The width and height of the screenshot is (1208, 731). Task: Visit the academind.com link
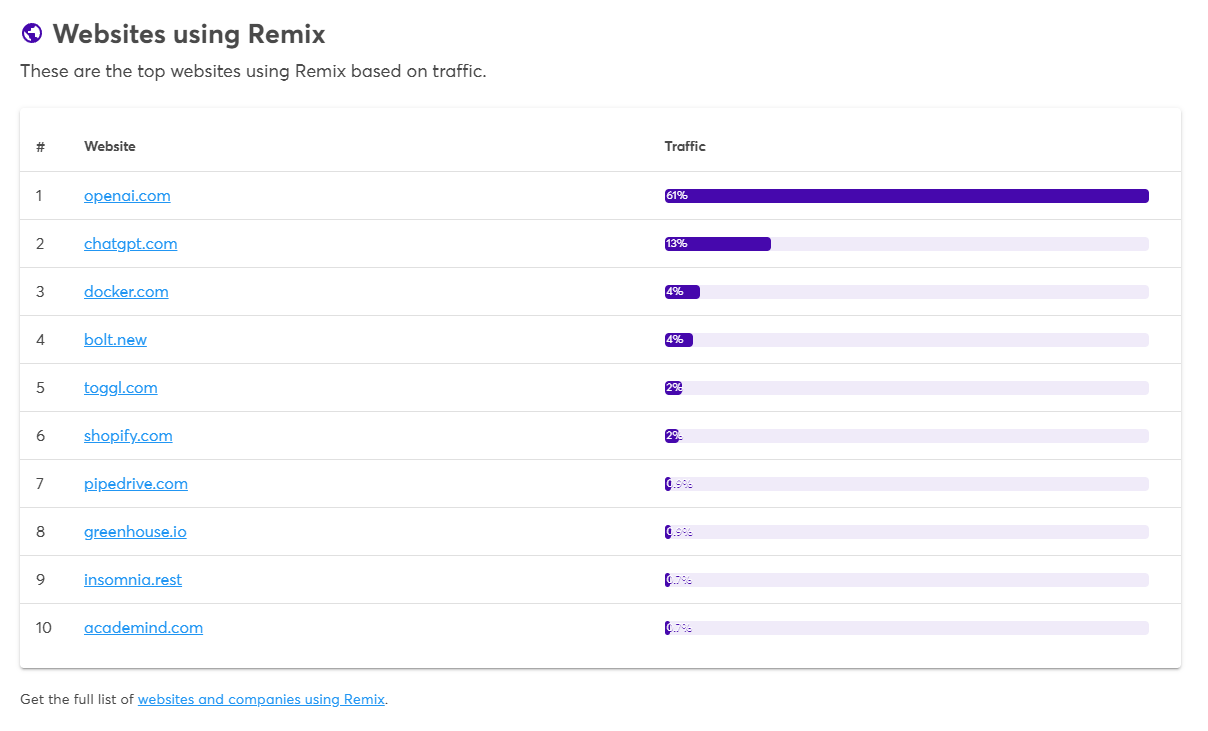click(143, 628)
